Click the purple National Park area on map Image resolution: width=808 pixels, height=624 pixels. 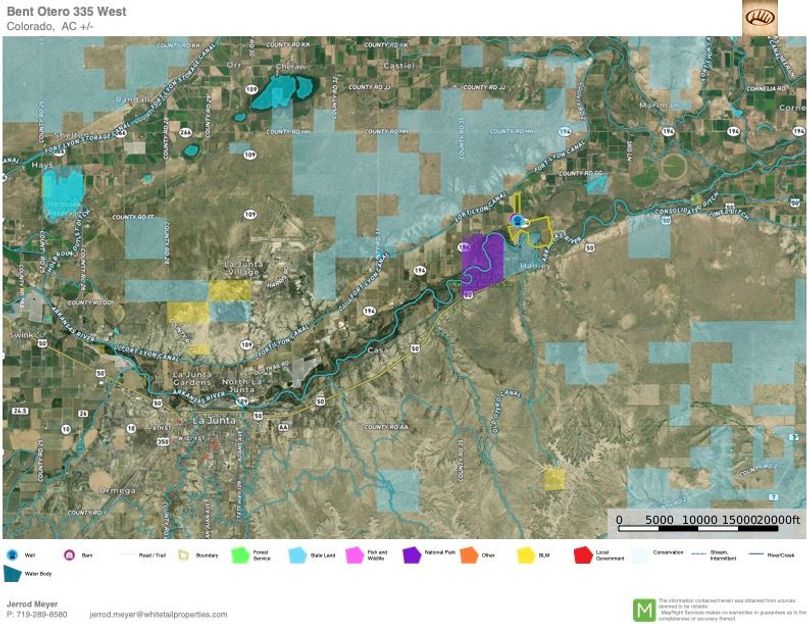tap(483, 262)
